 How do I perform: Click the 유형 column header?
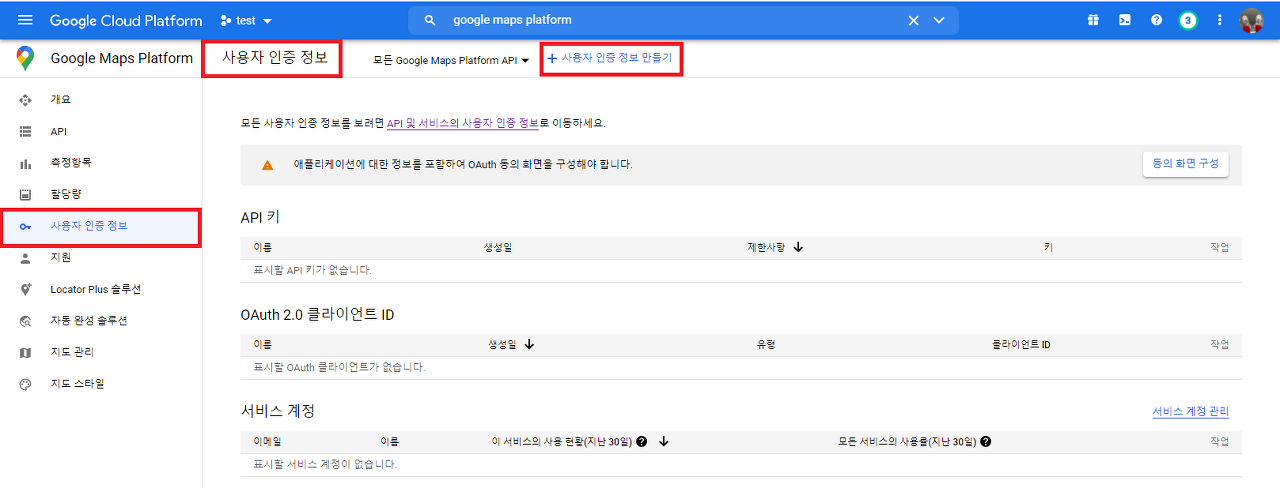click(766, 344)
